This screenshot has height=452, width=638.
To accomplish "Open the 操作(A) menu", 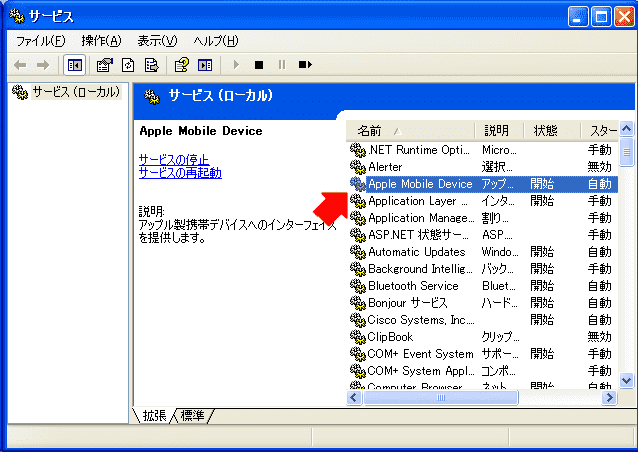I will pos(101,41).
